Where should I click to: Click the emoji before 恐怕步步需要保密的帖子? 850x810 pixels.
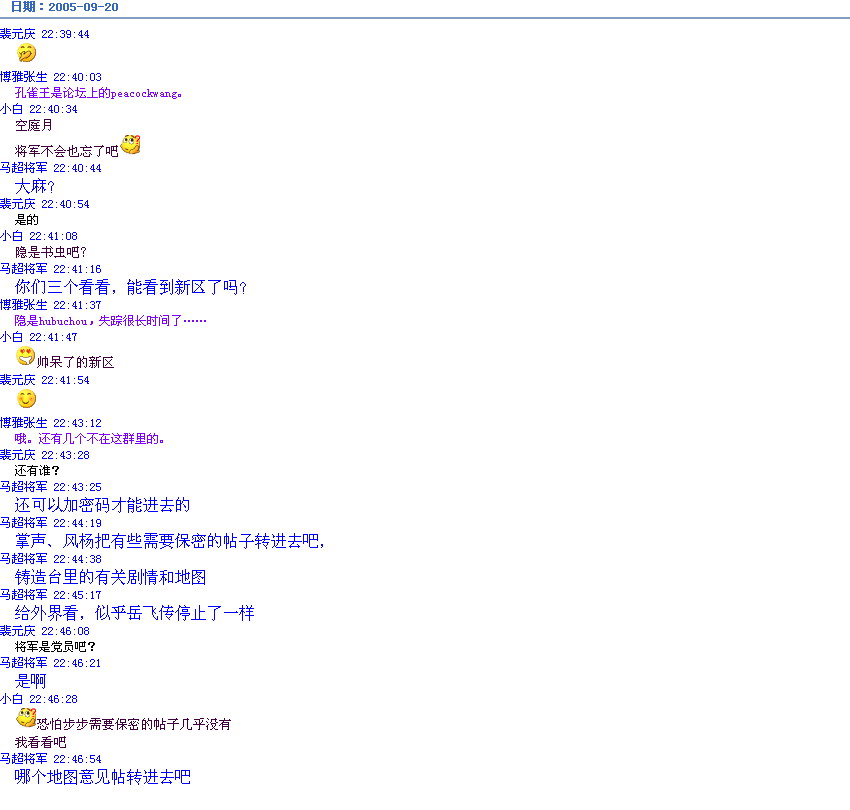click(x=25, y=717)
